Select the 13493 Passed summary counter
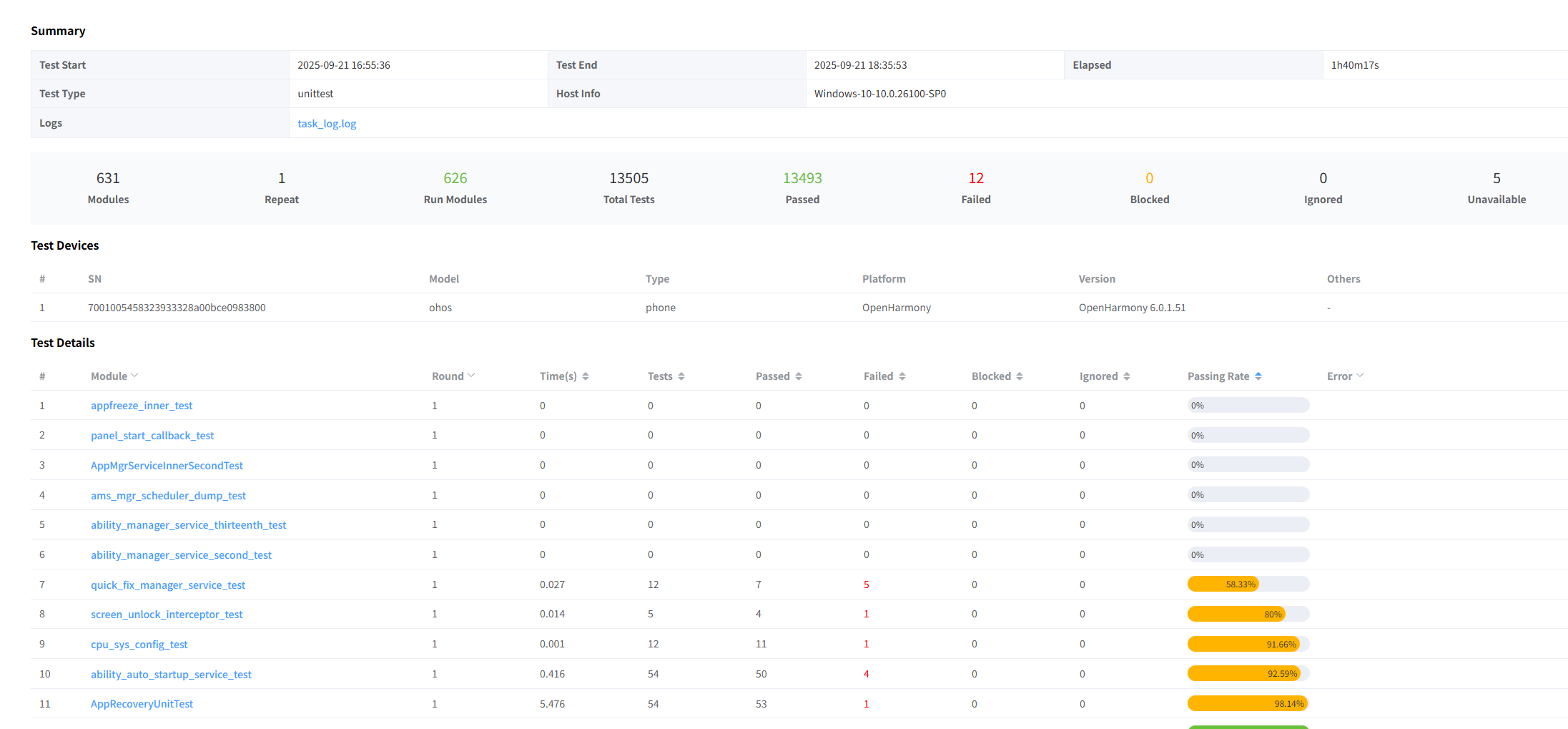Viewport: 1568px width, 729px height. 802,187
